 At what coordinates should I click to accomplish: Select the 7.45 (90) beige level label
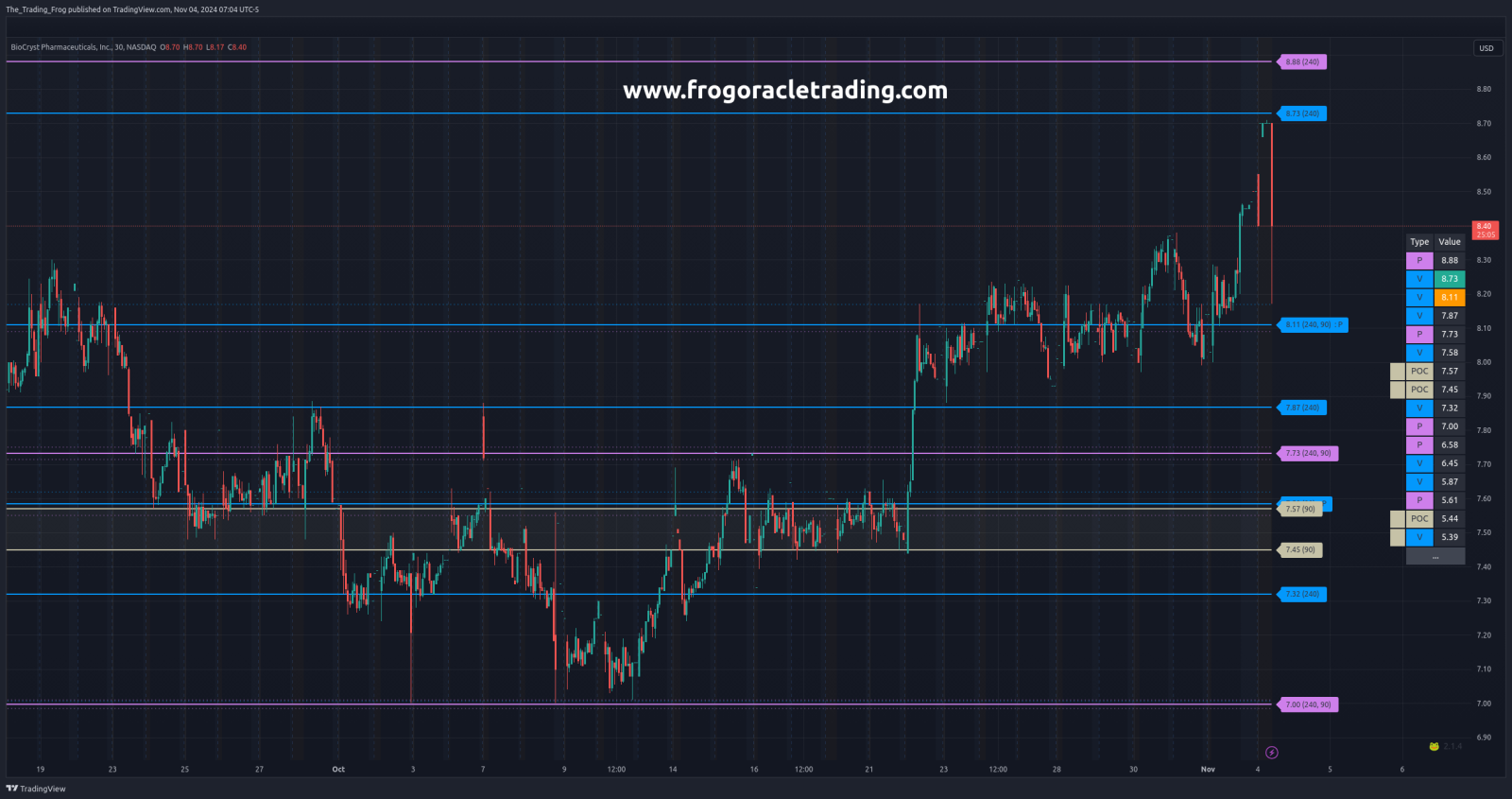pyautogui.click(x=1300, y=549)
